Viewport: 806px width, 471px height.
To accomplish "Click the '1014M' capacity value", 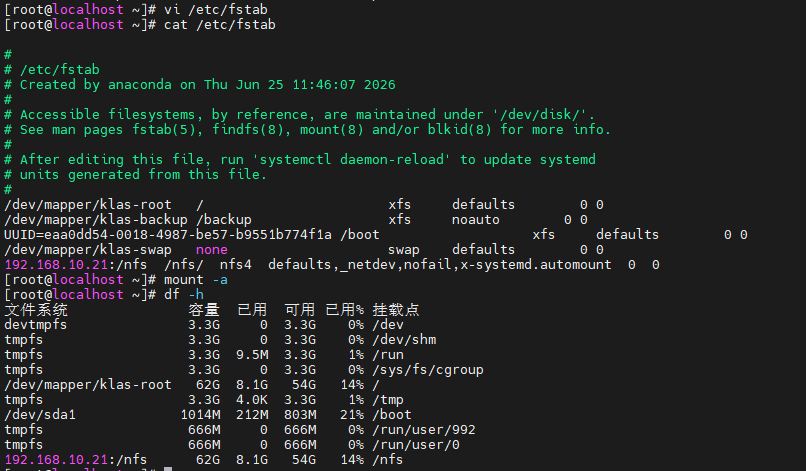I will [x=200, y=414].
